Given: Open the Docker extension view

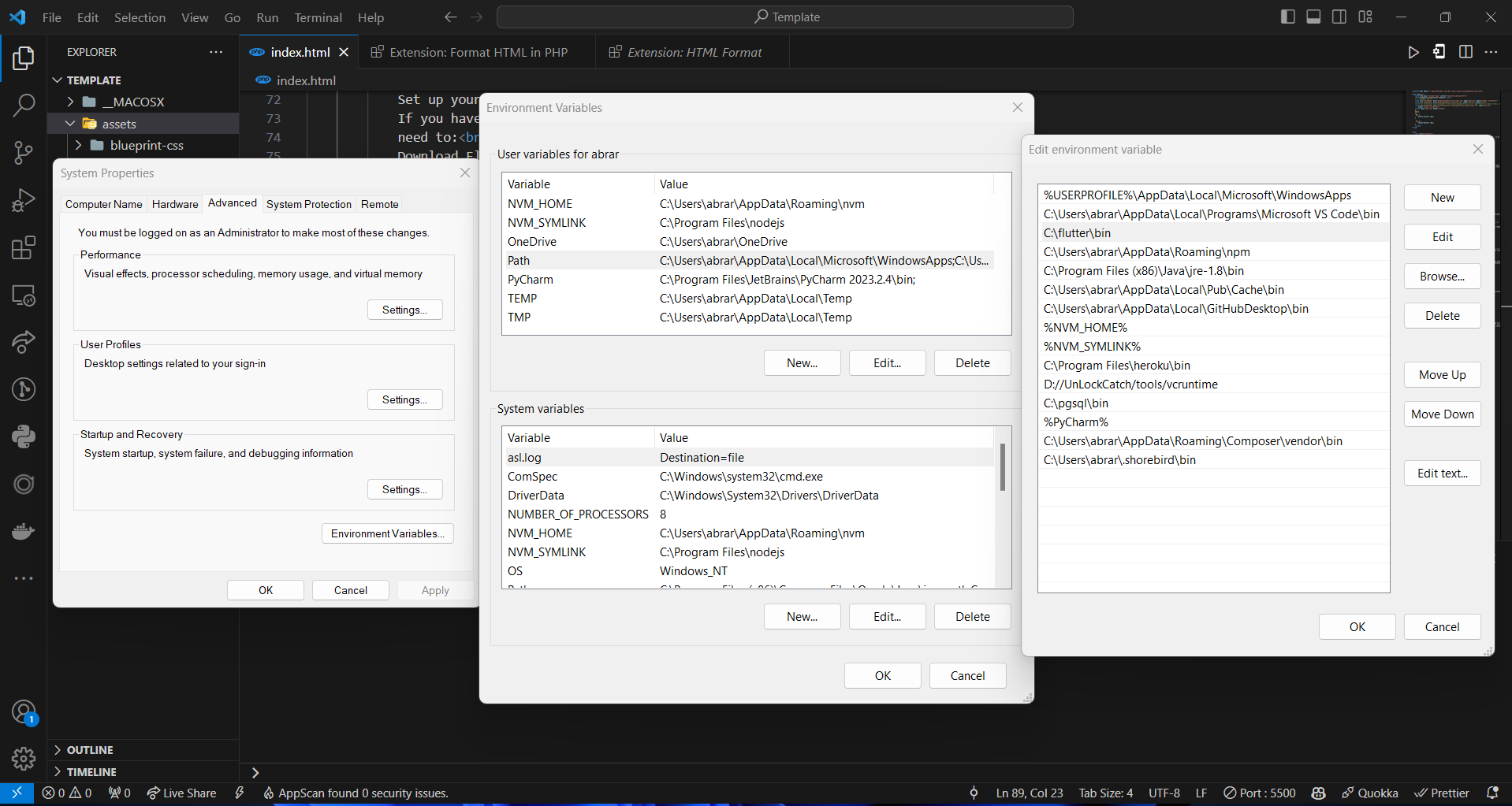Looking at the screenshot, I should [24, 531].
